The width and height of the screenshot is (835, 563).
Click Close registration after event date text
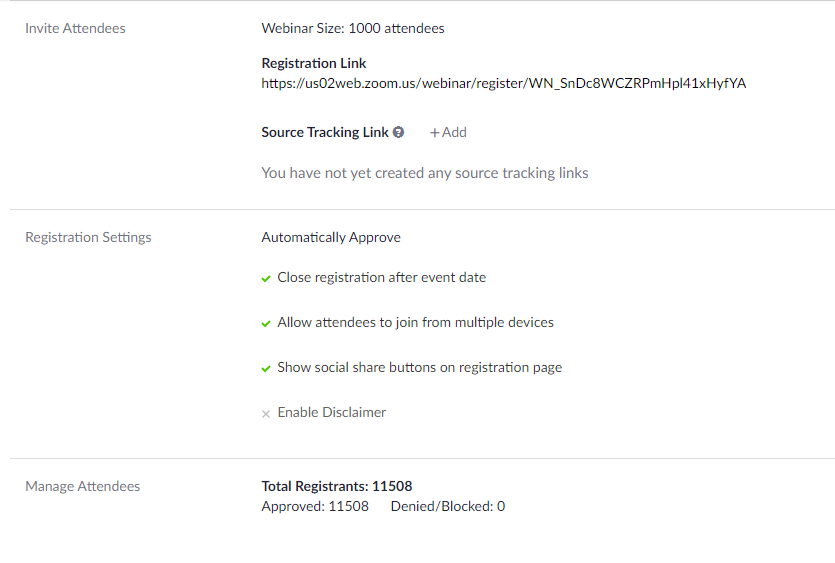pos(381,278)
